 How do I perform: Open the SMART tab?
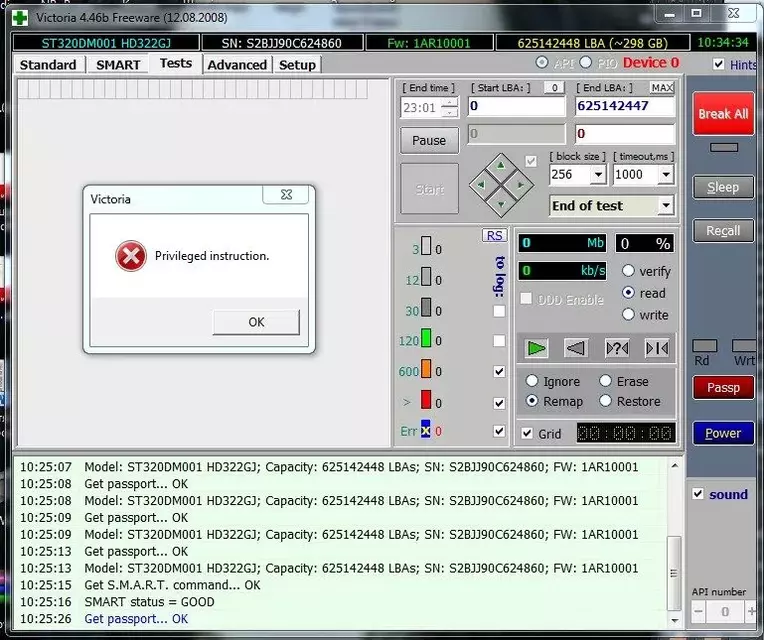118,65
